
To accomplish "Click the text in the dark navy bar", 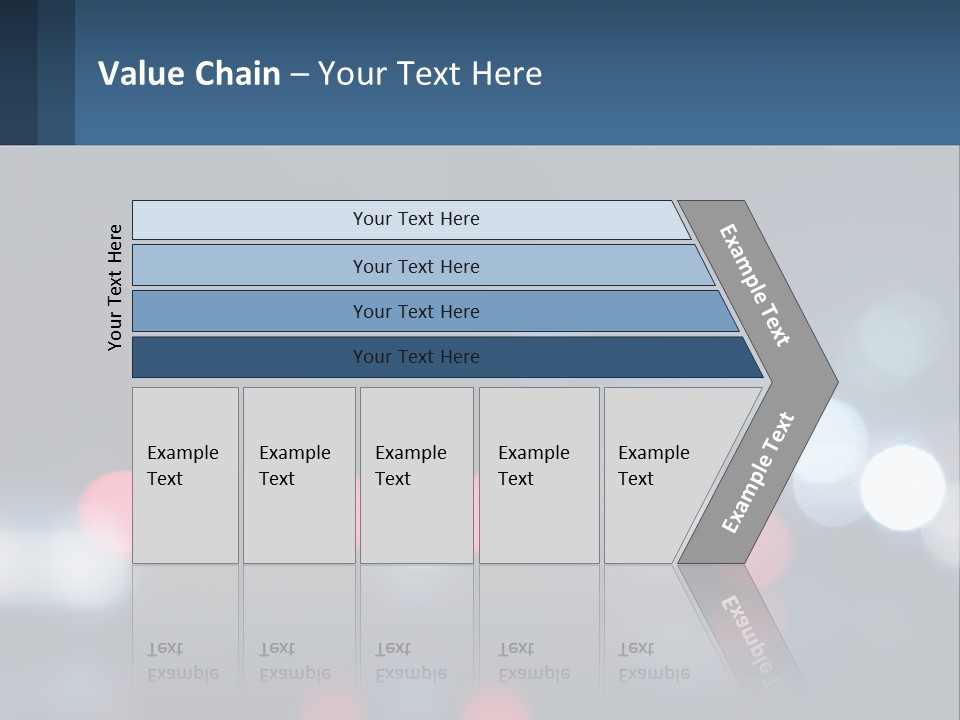I will click(x=416, y=356).
